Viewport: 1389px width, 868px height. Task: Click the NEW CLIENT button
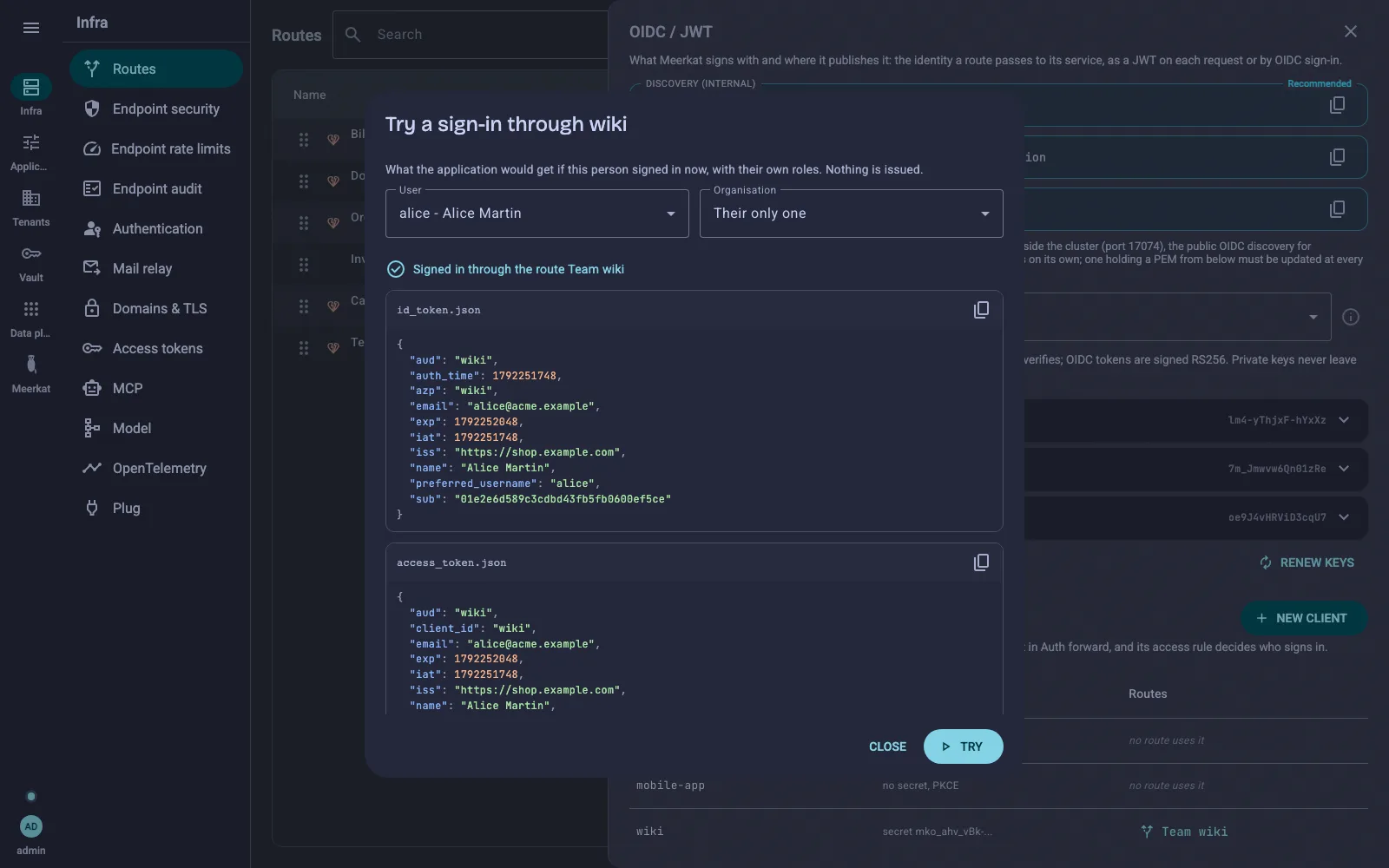(x=1304, y=618)
